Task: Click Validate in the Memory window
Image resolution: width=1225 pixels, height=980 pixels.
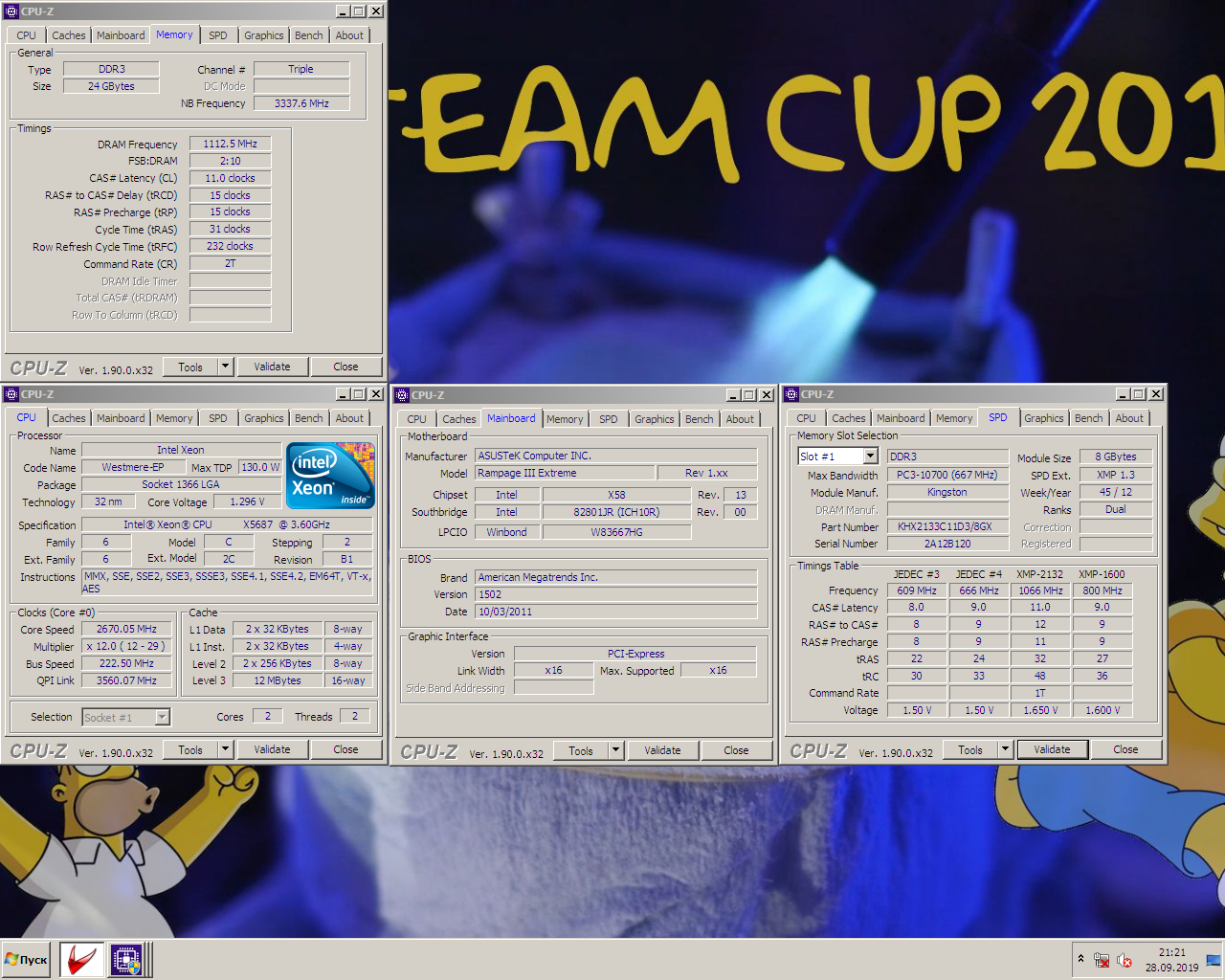Action: coord(272,367)
